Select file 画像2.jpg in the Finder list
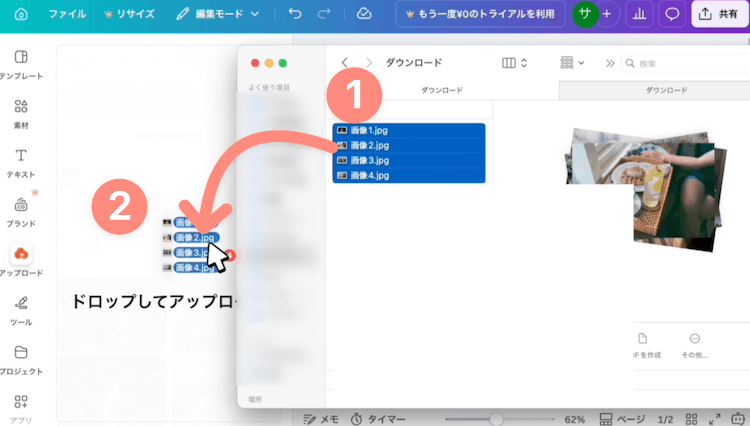This screenshot has height=426, width=750. click(x=409, y=145)
